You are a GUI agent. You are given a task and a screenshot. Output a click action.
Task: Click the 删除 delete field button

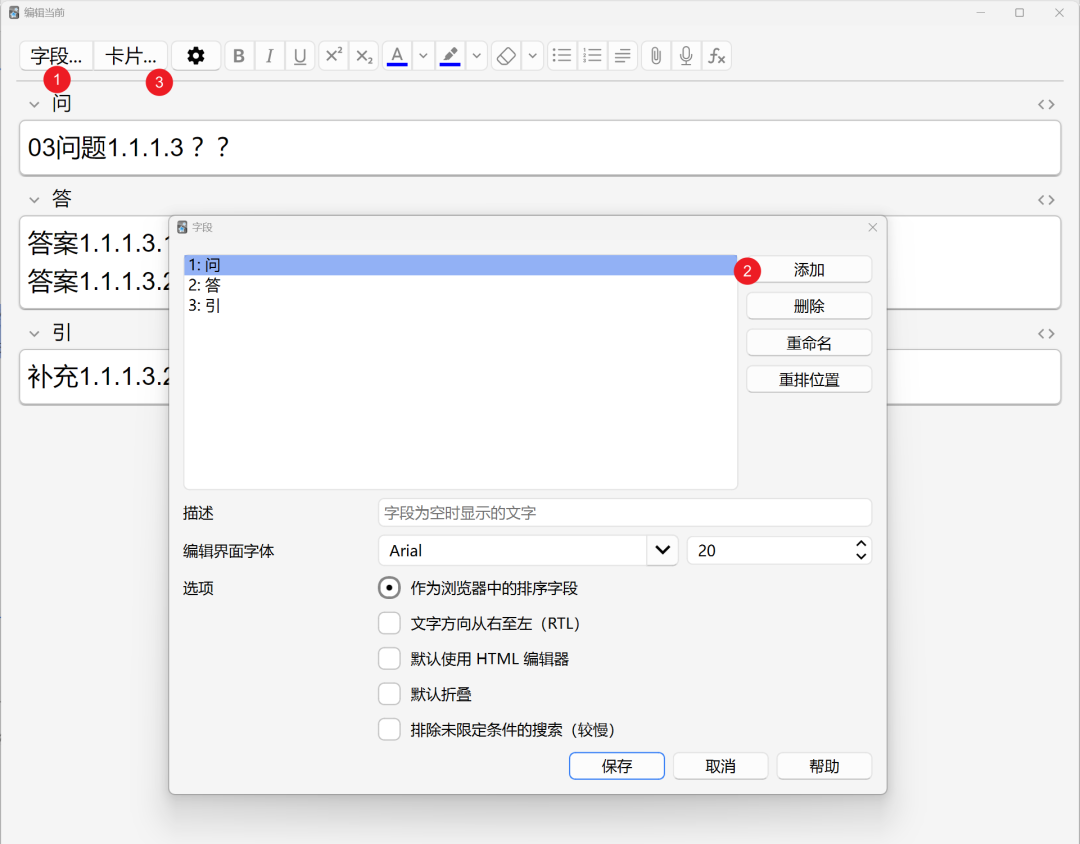[x=809, y=306]
